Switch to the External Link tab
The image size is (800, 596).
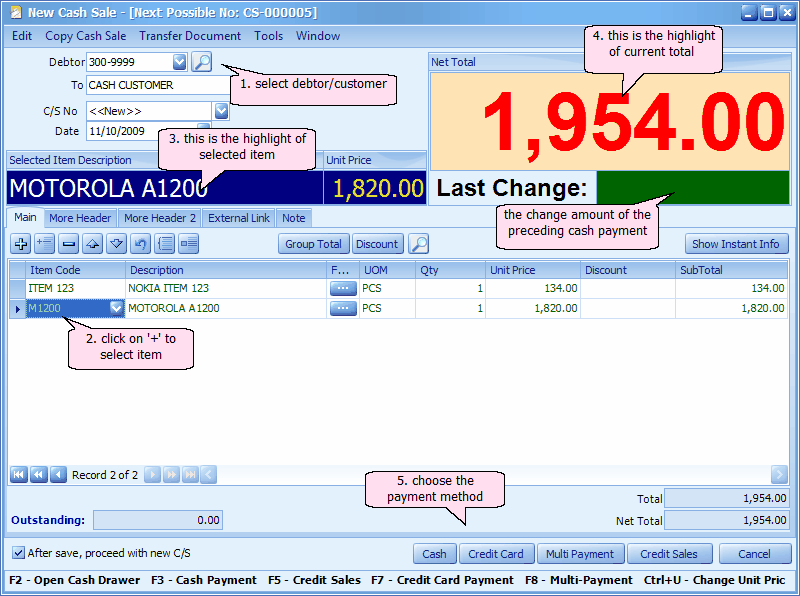[x=239, y=218]
